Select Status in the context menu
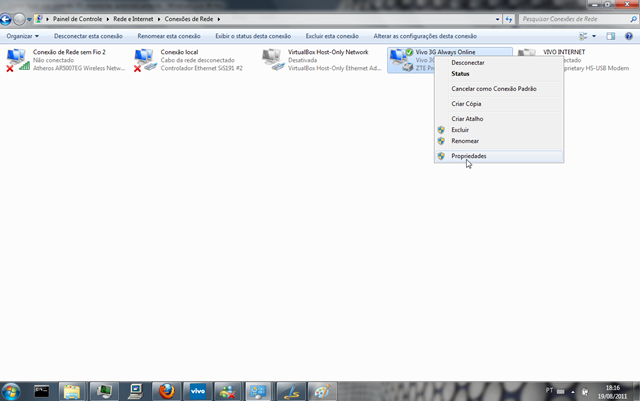Viewport: 640px width, 401px height. click(x=460, y=74)
